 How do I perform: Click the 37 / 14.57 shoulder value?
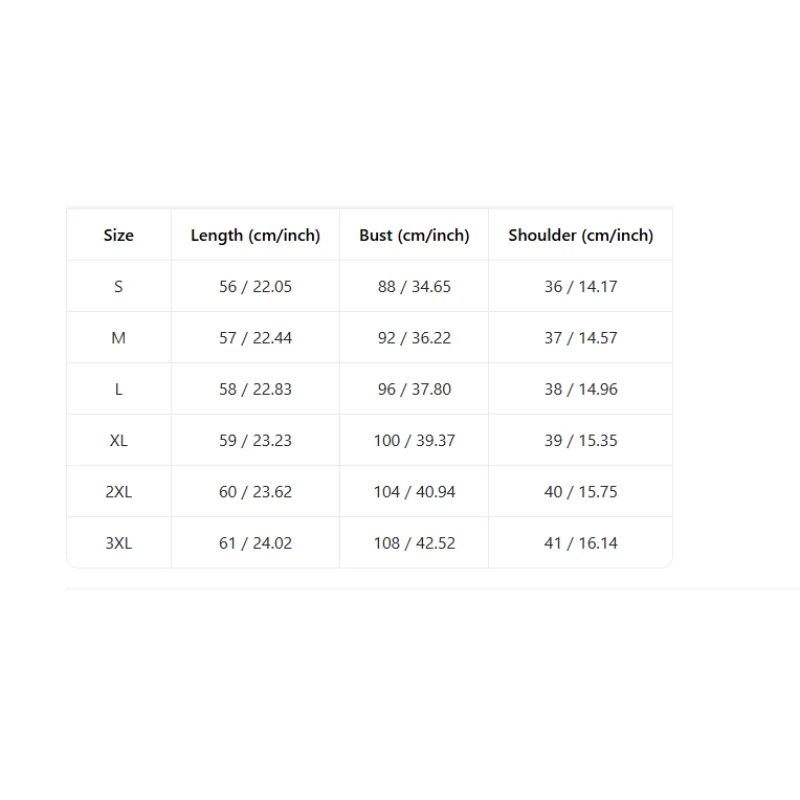pyautogui.click(x=581, y=338)
